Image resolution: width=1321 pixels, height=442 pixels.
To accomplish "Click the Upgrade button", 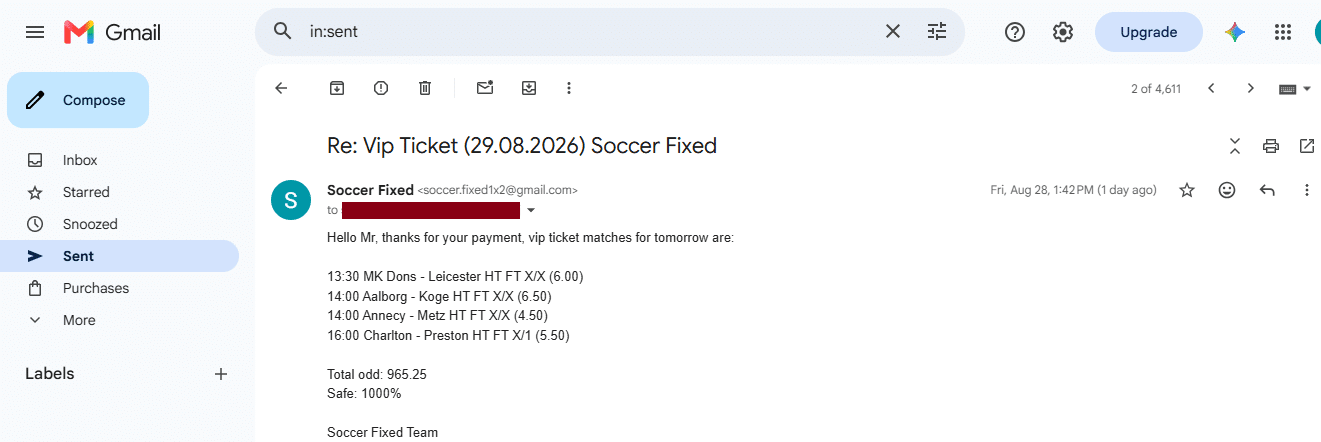I will click(x=1148, y=32).
